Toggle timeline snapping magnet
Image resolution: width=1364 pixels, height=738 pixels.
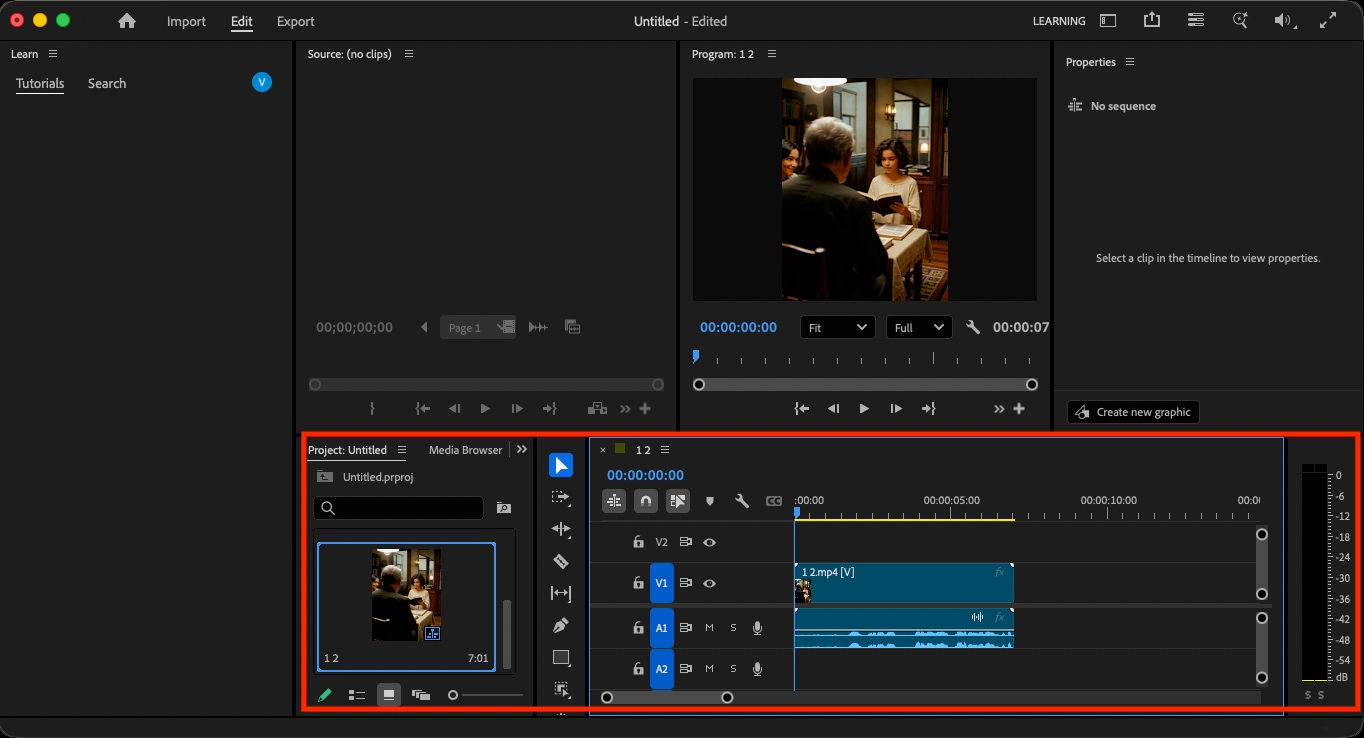click(646, 501)
